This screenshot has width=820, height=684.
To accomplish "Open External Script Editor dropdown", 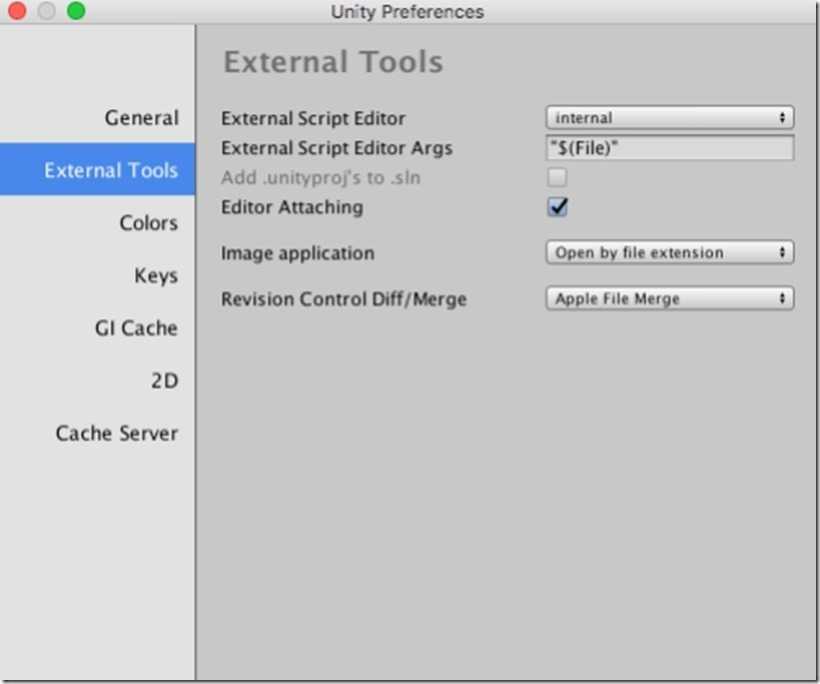I will (x=670, y=118).
